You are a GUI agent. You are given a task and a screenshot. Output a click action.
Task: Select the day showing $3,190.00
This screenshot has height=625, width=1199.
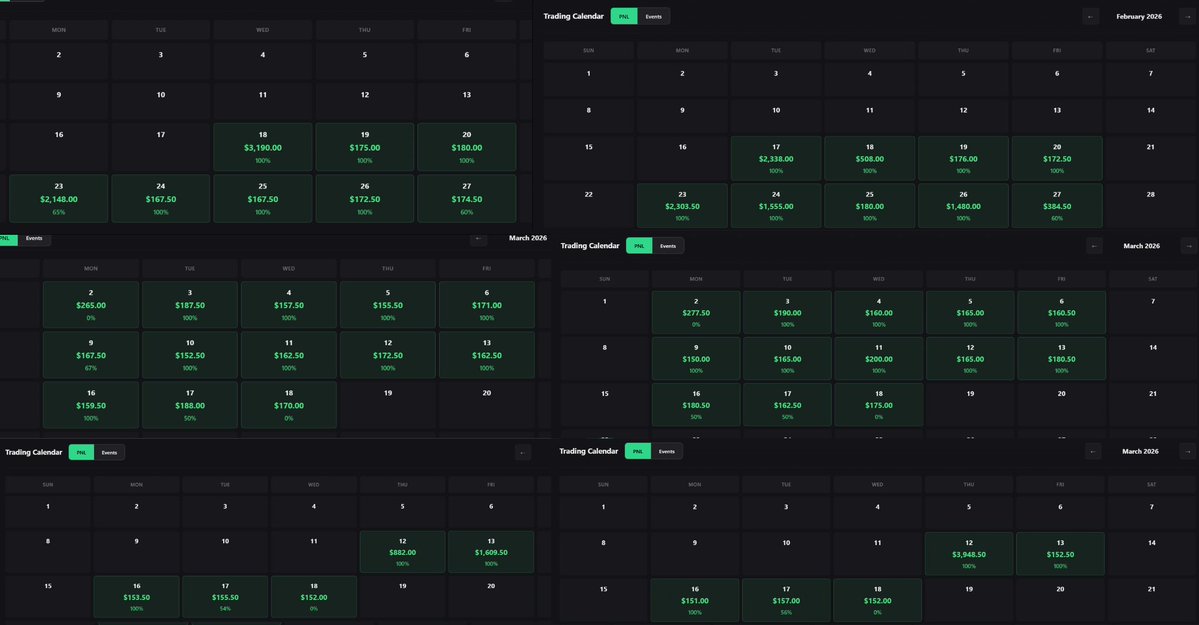[262, 147]
